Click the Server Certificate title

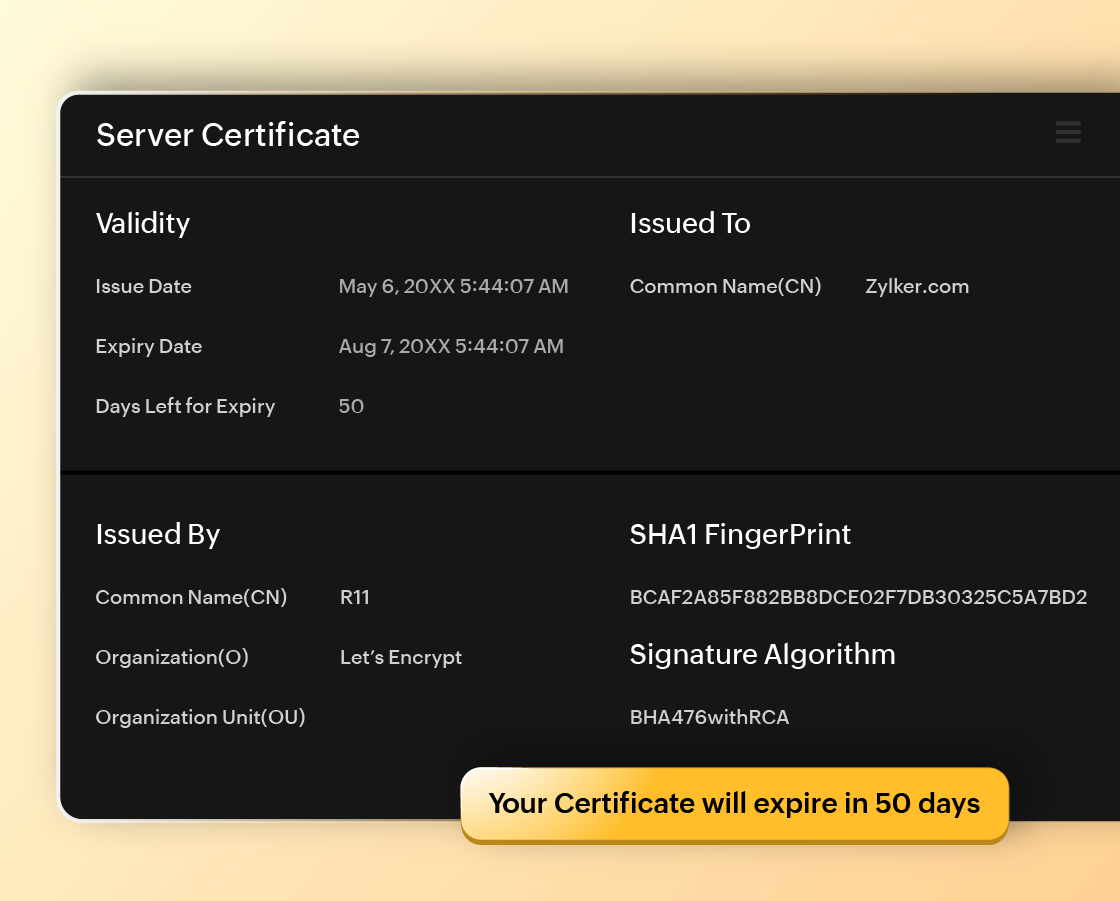tap(228, 135)
